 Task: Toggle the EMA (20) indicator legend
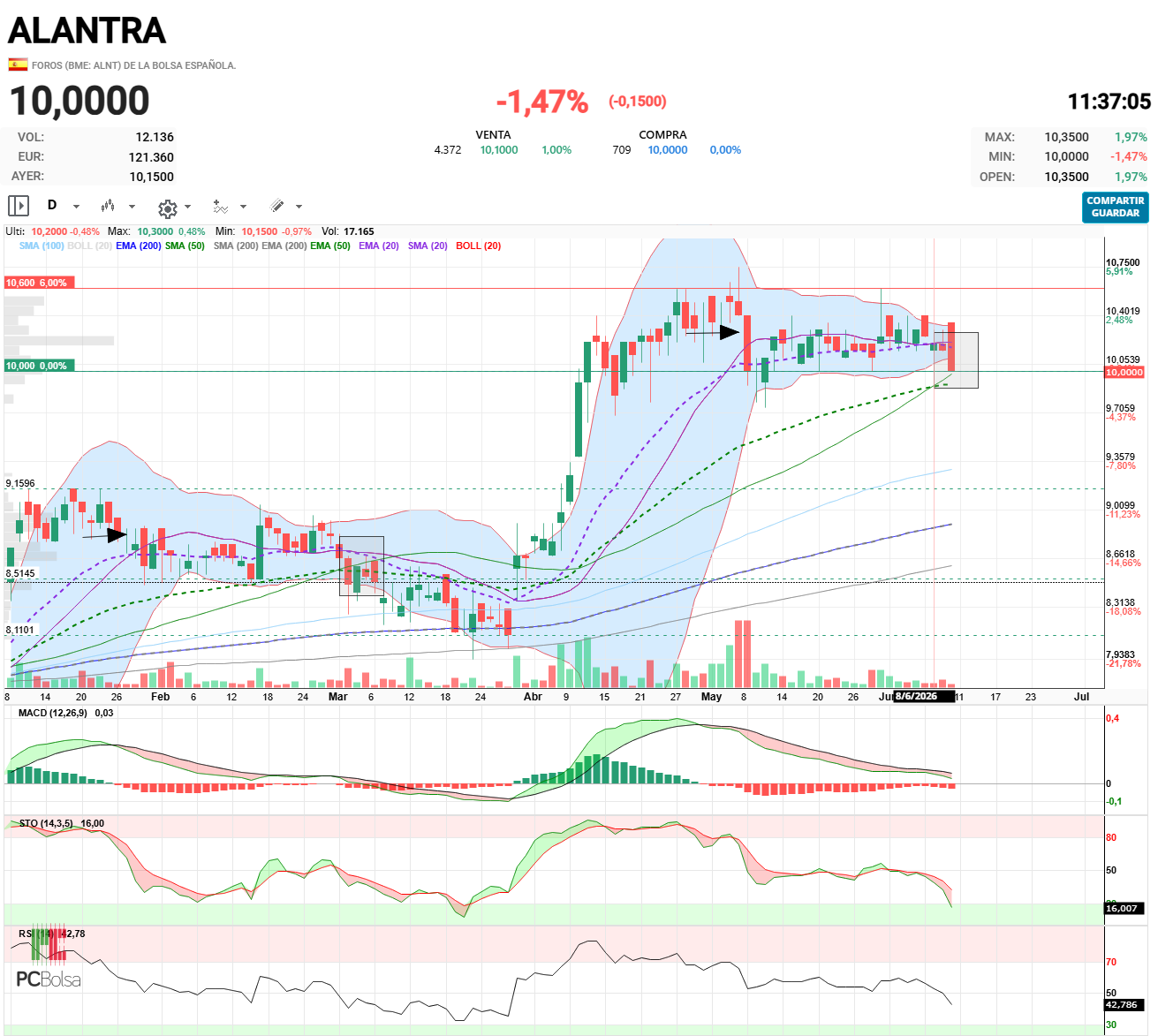(379, 246)
